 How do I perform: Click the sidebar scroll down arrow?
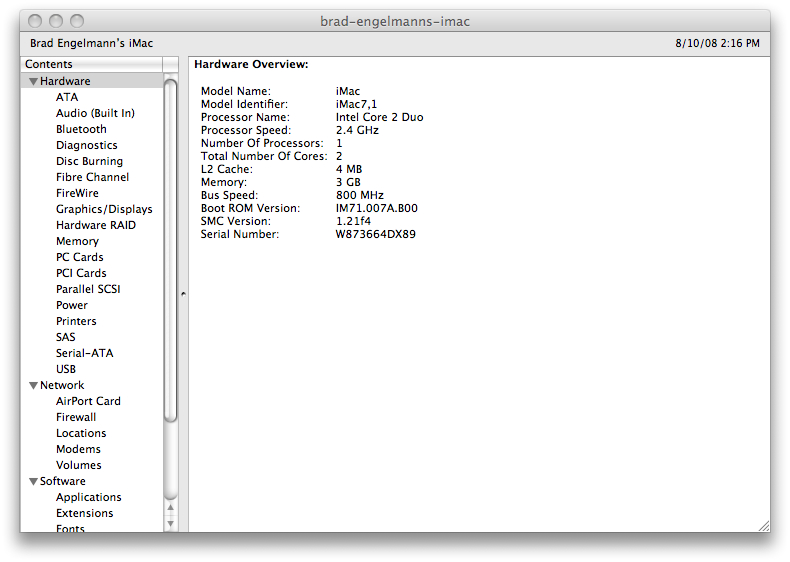(171, 524)
